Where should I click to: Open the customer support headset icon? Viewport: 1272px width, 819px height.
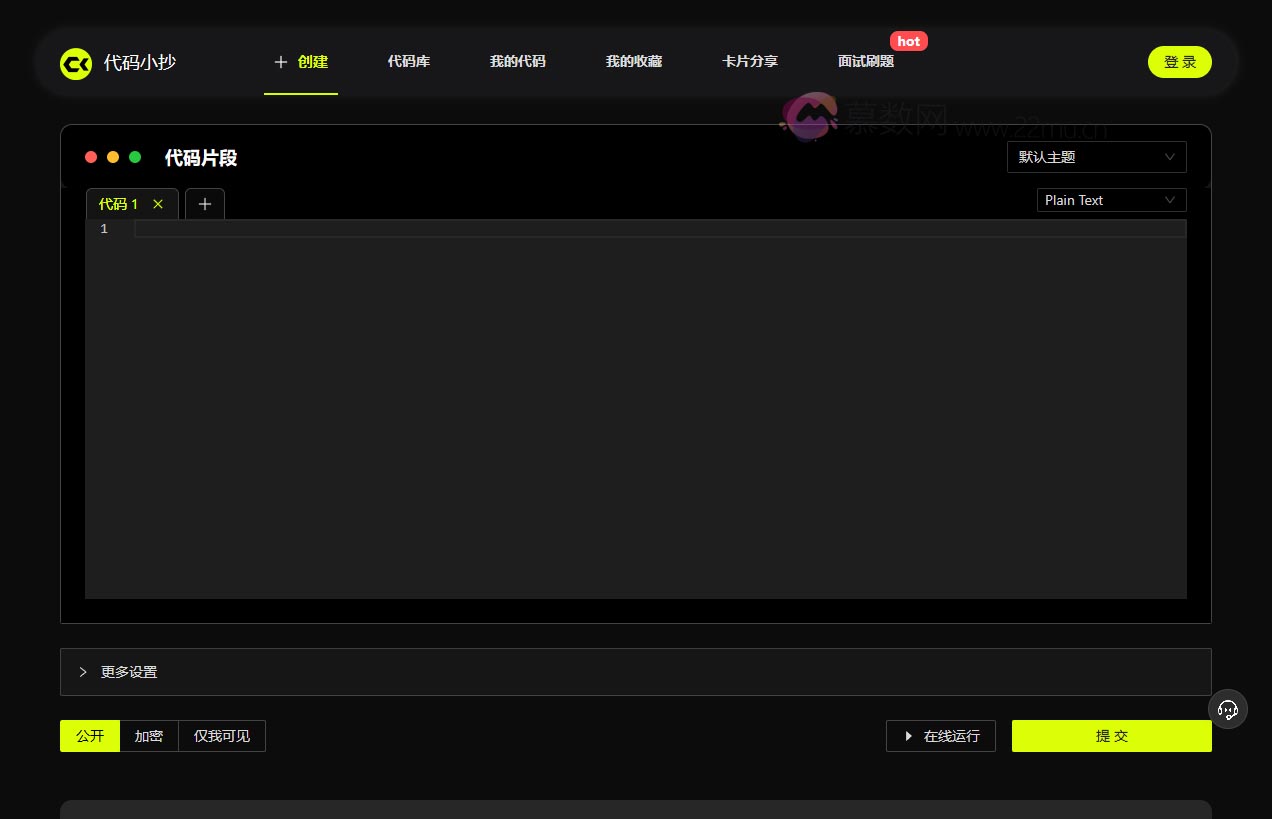pos(1228,709)
